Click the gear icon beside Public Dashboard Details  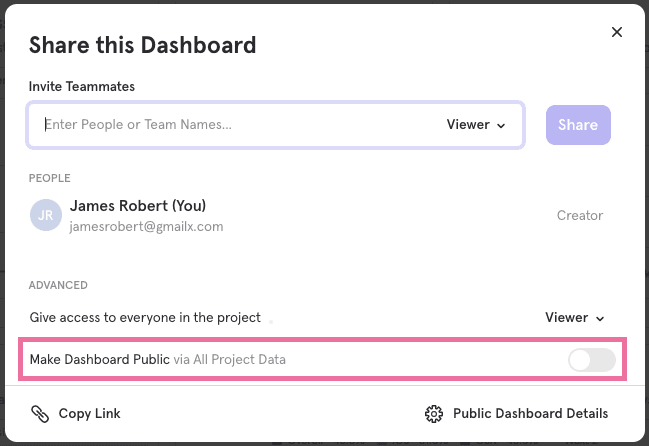point(434,414)
